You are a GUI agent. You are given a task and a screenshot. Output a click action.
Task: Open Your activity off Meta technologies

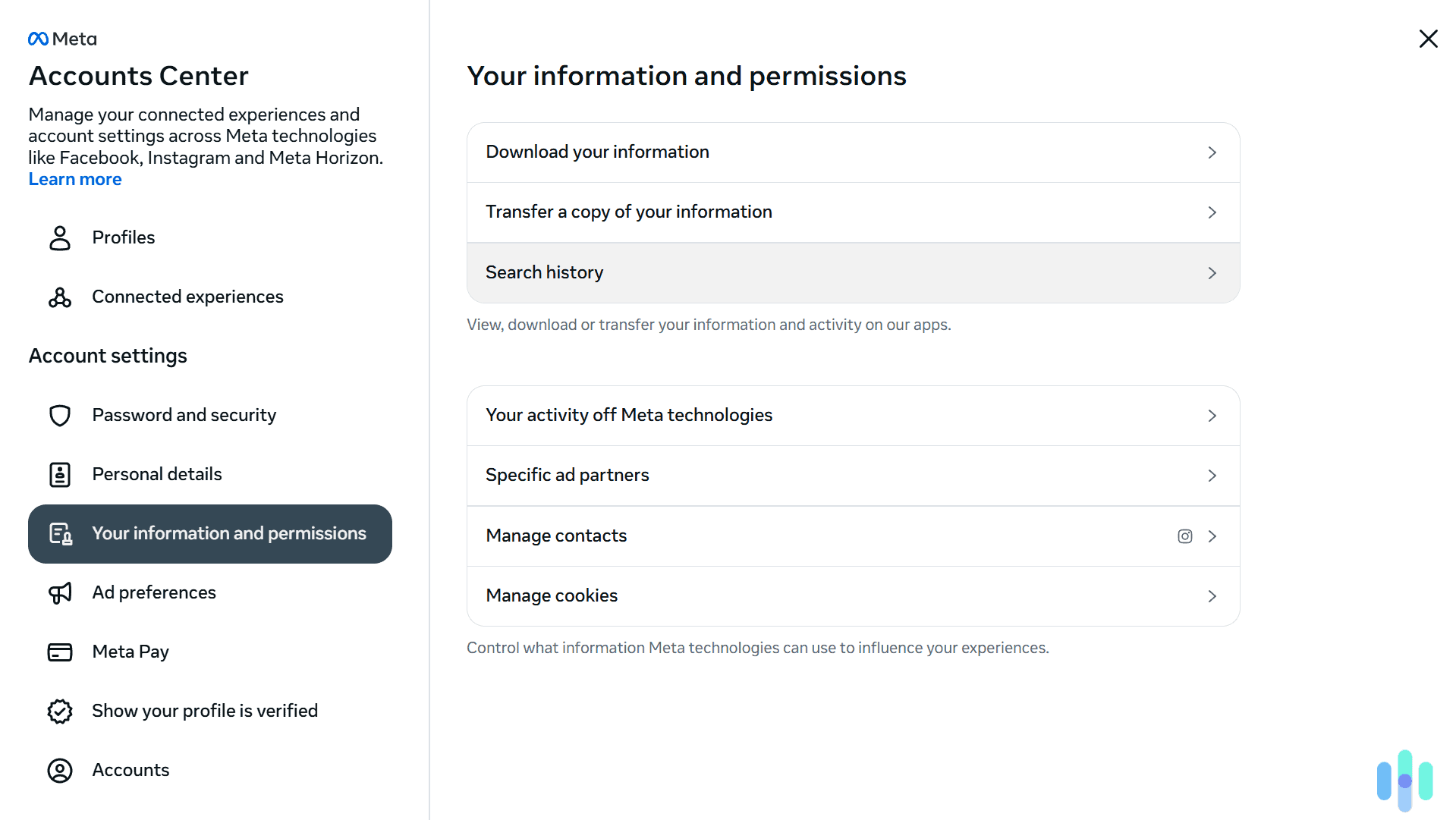pyautogui.click(x=852, y=415)
